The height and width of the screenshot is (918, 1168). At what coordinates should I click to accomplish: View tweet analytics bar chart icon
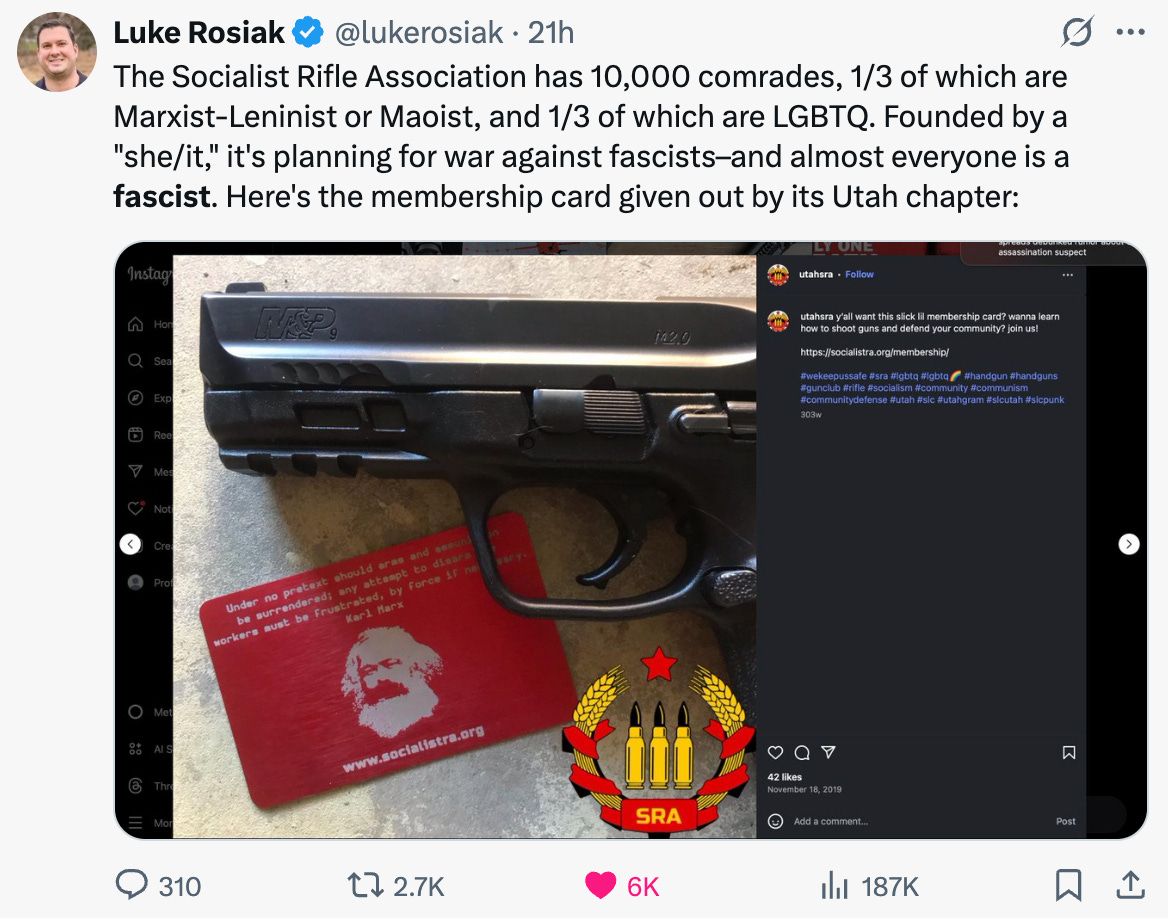coord(834,886)
